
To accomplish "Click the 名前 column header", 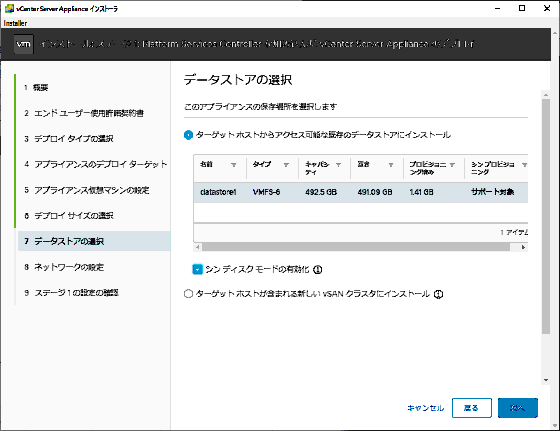I will click(x=206, y=164).
